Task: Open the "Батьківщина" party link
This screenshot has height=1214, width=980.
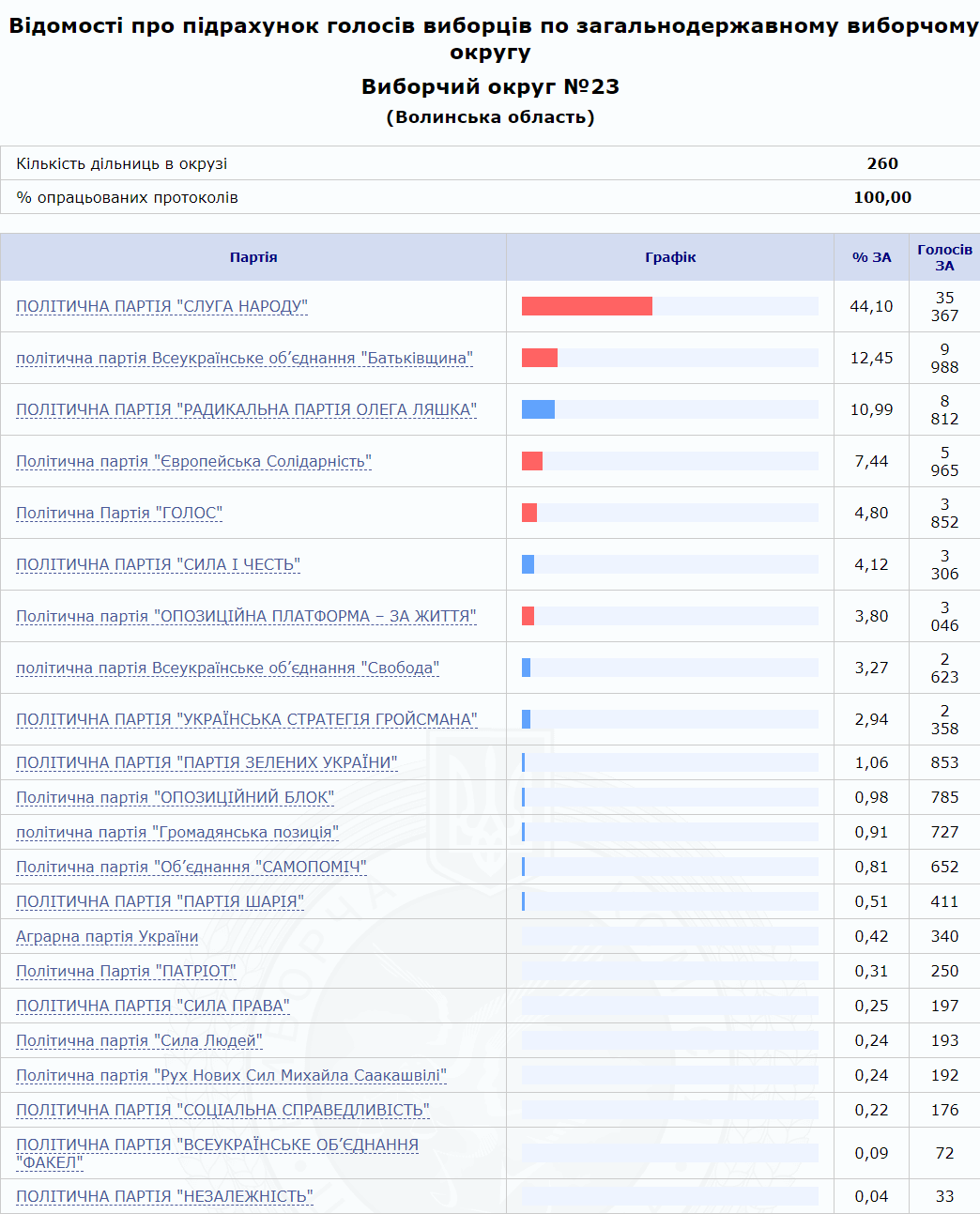Action: pos(244,358)
